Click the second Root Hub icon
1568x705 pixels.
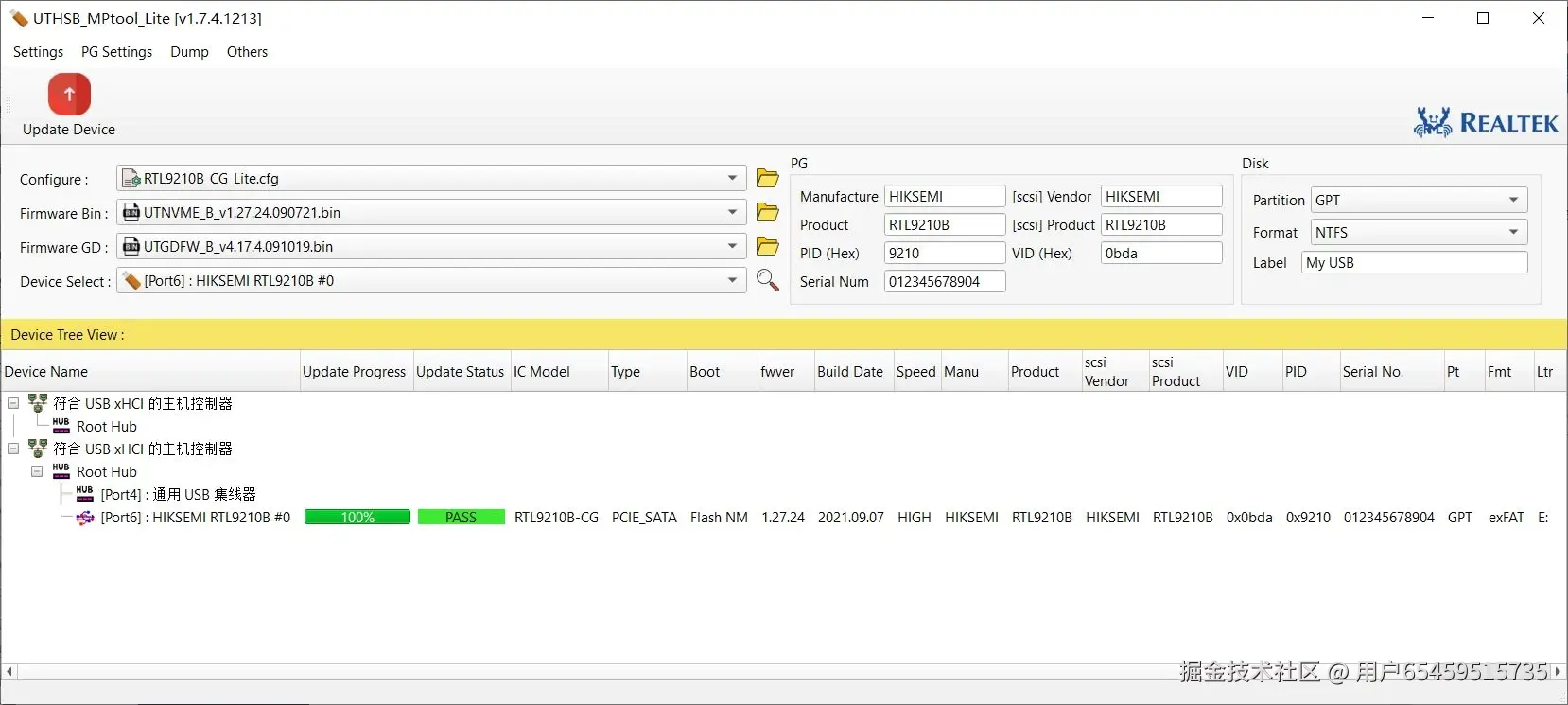pyautogui.click(x=61, y=471)
